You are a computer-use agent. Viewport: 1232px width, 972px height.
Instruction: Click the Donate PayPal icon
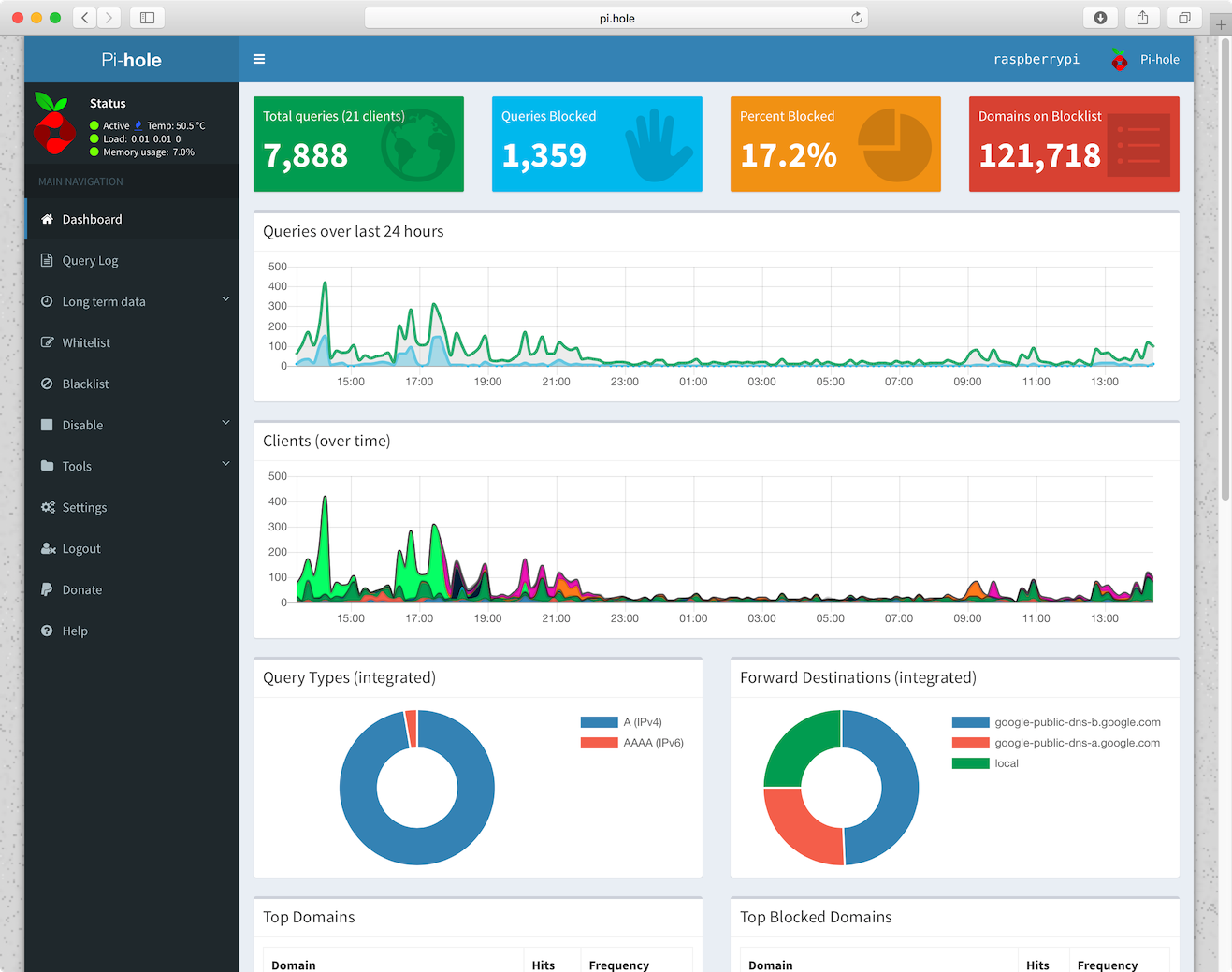click(x=47, y=589)
